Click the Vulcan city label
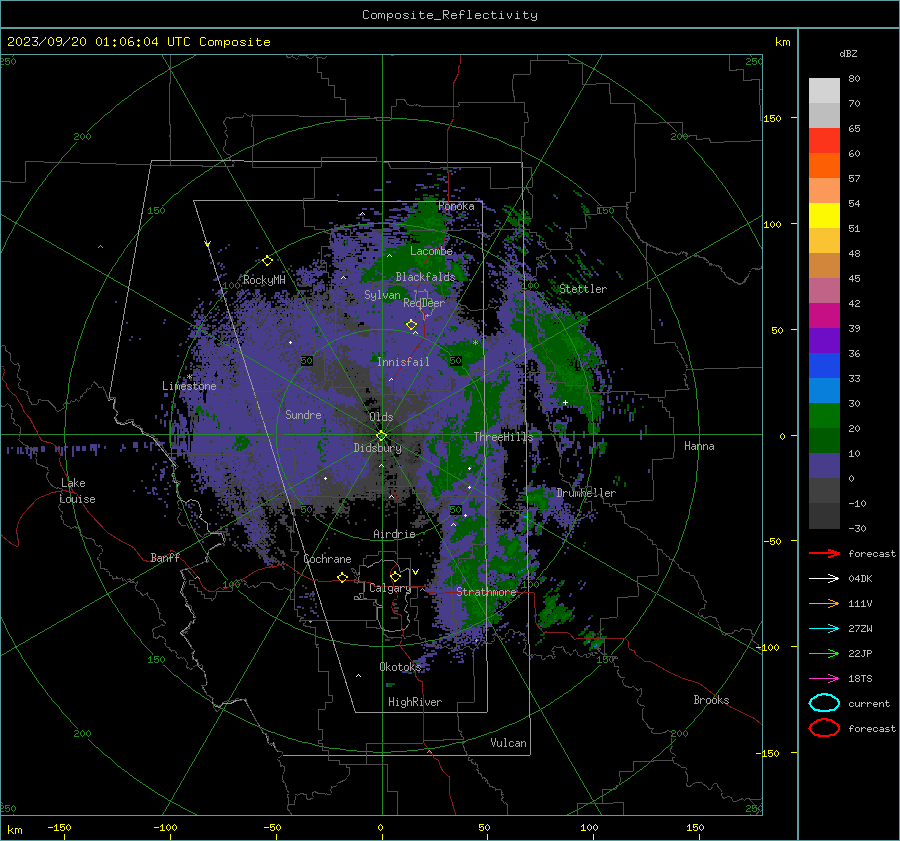The height and width of the screenshot is (841, 900). (509, 743)
